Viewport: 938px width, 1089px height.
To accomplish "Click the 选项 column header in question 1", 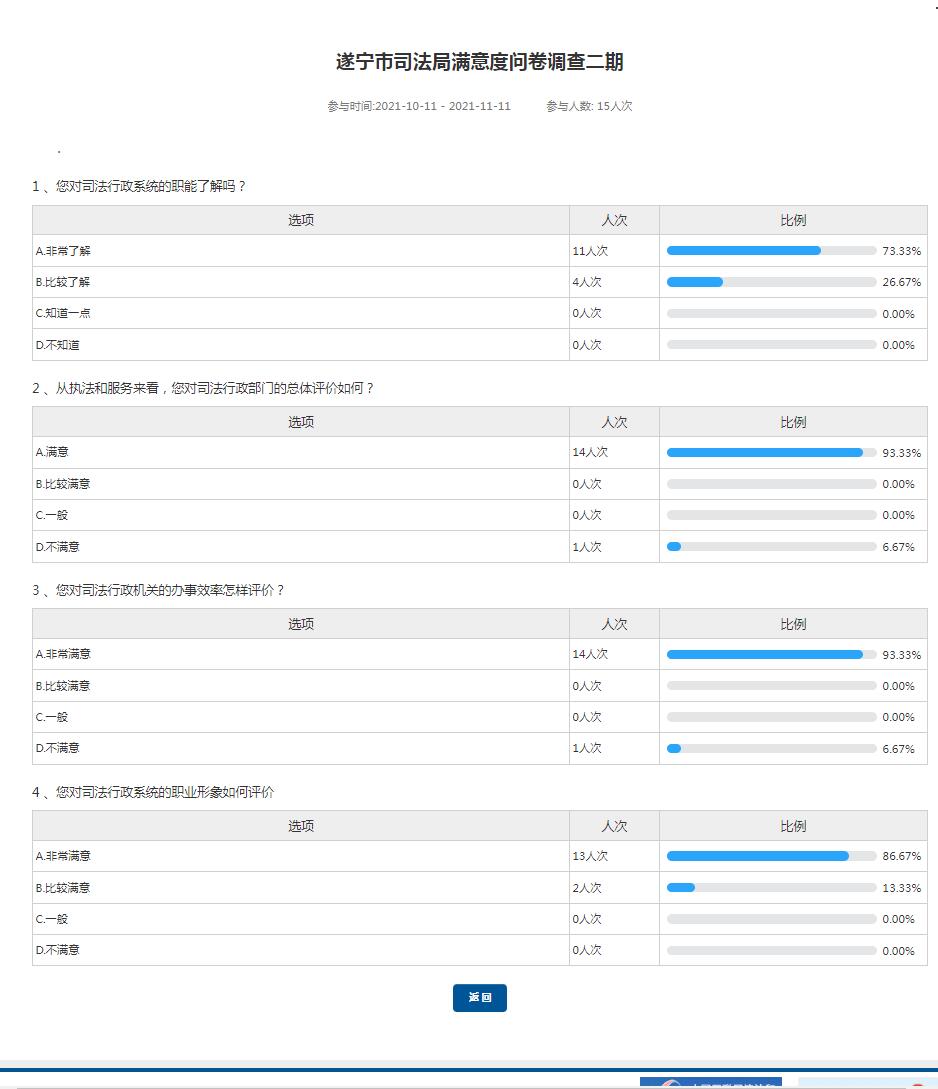I will [301, 220].
